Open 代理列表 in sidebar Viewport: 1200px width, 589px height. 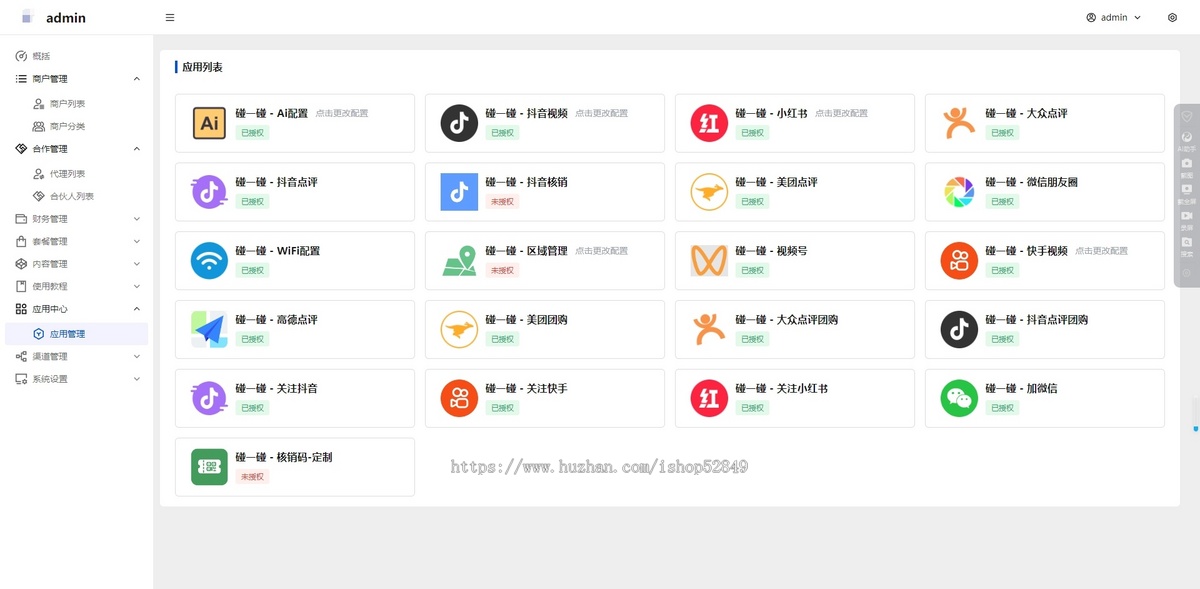coord(77,174)
